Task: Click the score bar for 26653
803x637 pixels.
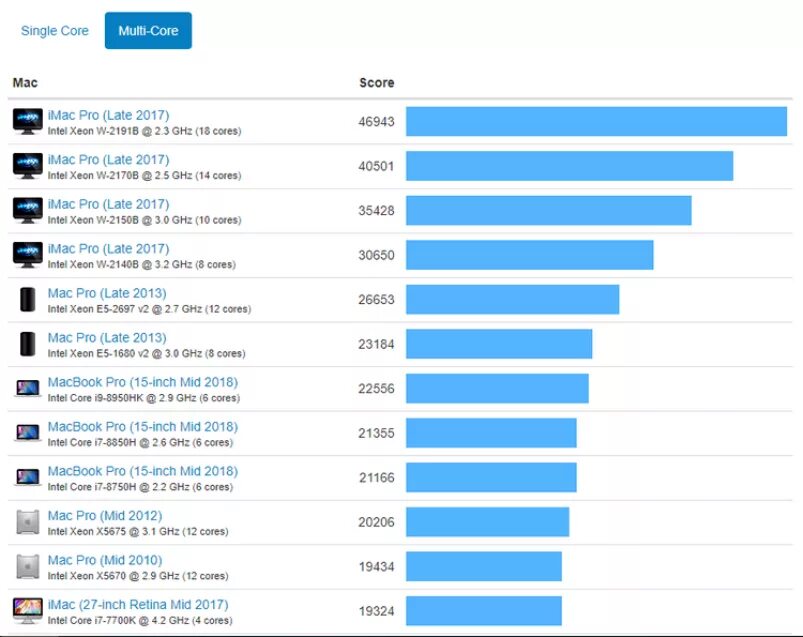Action: coord(513,300)
